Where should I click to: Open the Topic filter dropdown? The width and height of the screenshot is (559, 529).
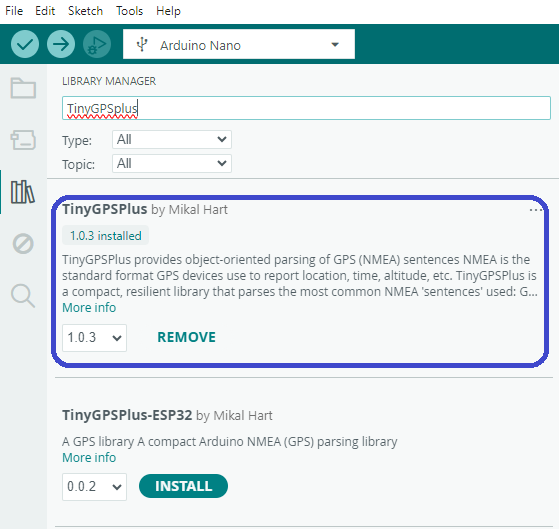[172, 164]
